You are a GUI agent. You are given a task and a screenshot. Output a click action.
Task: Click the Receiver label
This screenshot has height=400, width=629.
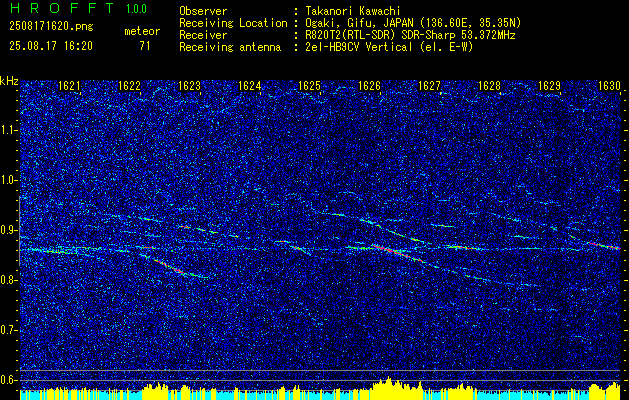203,35
